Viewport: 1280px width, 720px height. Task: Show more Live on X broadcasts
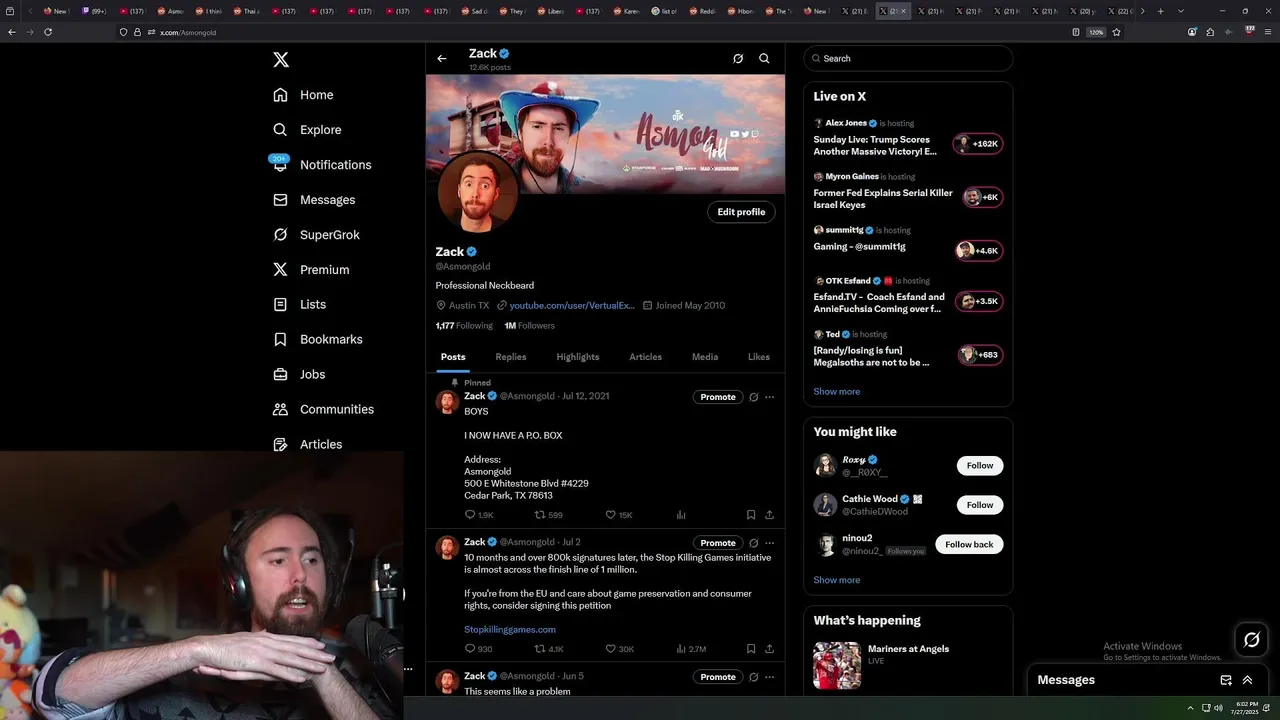tap(836, 391)
